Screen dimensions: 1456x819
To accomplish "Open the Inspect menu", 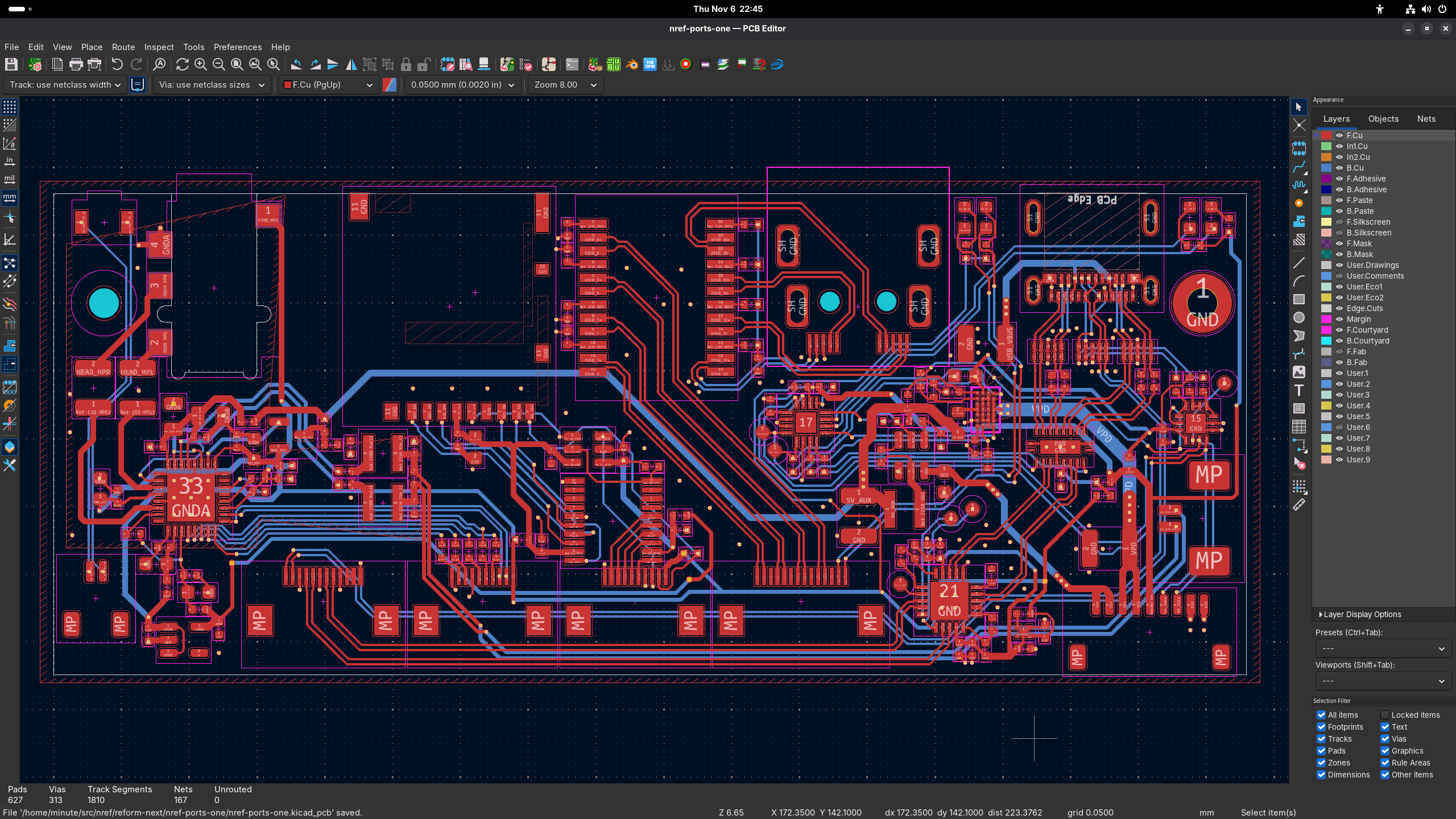I will (x=159, y=47).
